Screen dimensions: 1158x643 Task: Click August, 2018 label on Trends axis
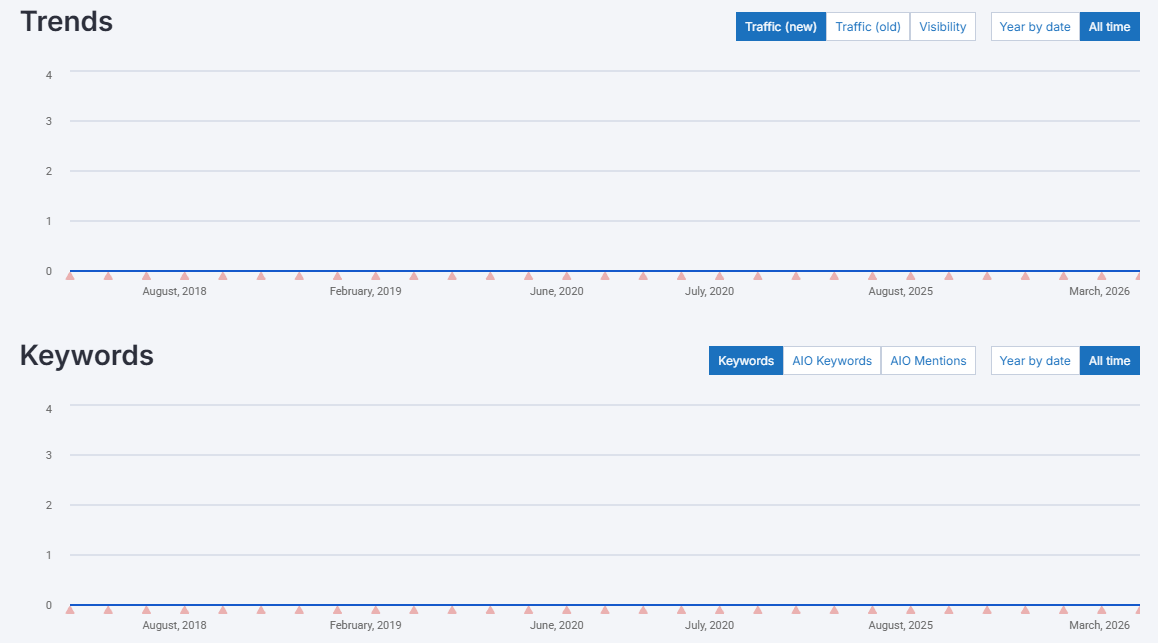click(174, 292)
